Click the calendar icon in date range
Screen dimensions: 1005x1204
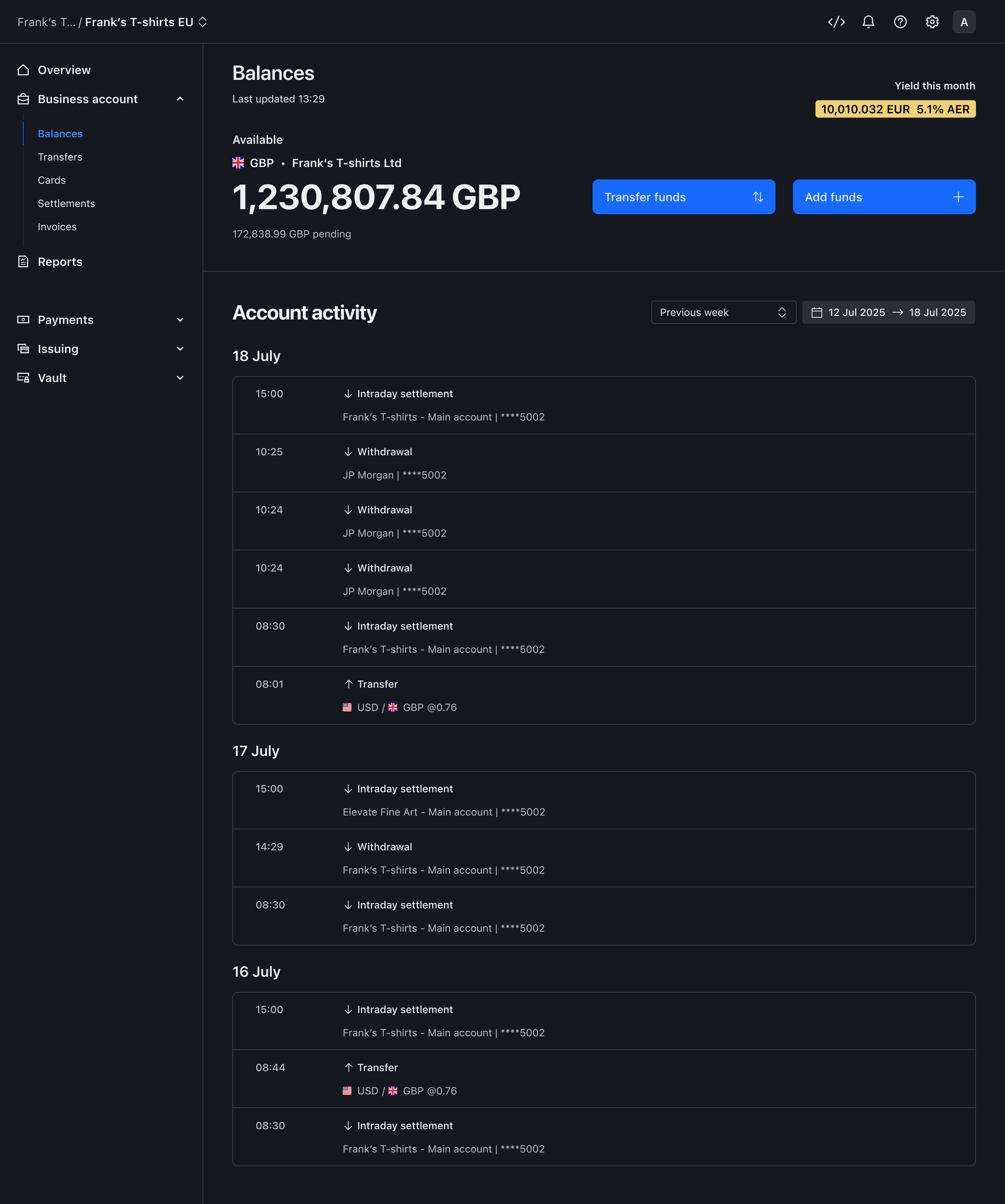click(817, 313)
